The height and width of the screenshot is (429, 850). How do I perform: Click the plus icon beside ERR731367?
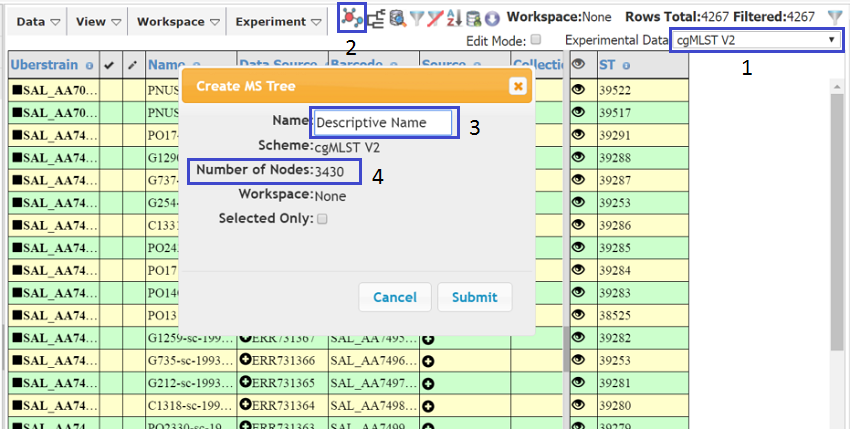(x=246, y=337)
